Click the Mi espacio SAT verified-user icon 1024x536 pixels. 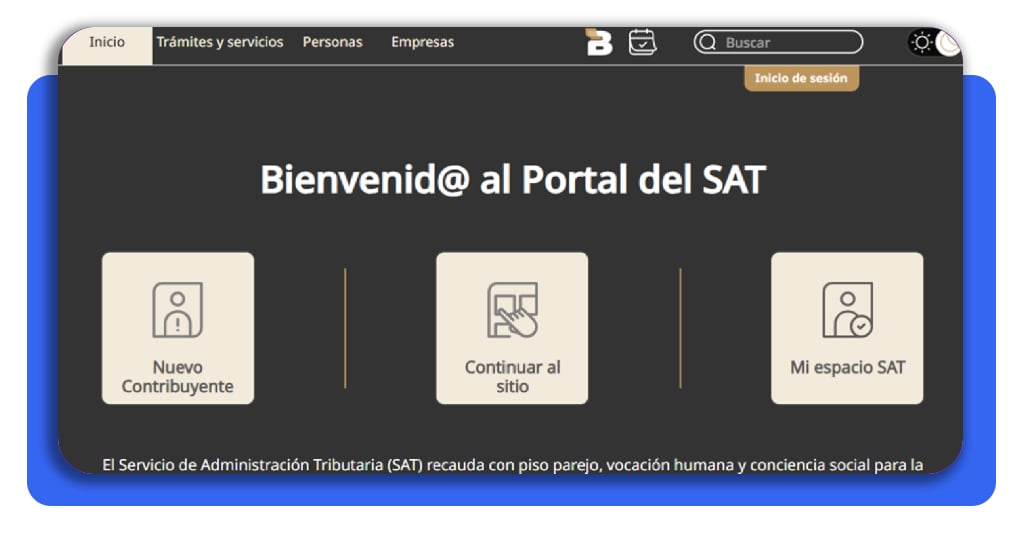(x=847, y=309)
